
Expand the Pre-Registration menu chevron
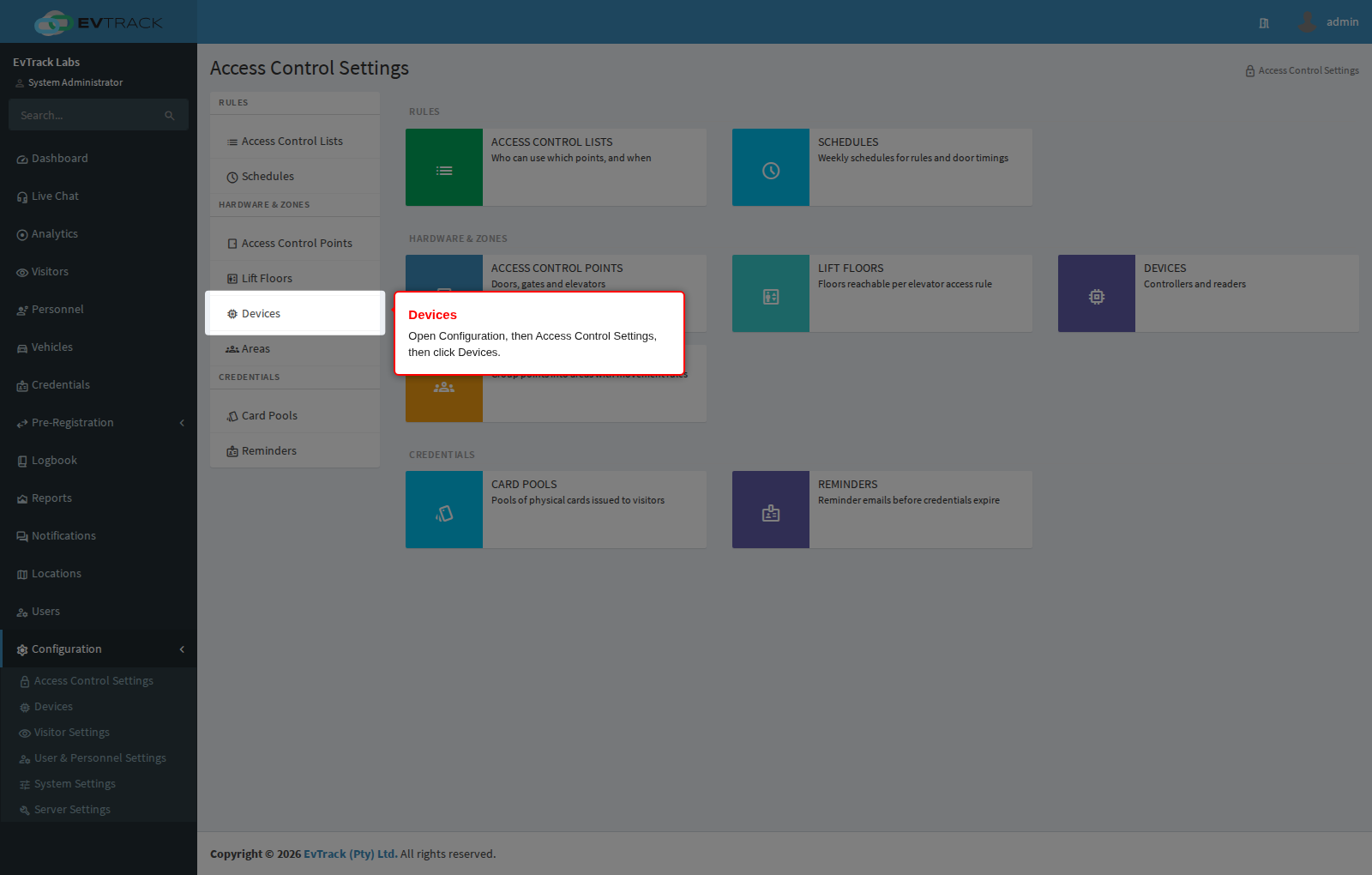tap(182, 423)
